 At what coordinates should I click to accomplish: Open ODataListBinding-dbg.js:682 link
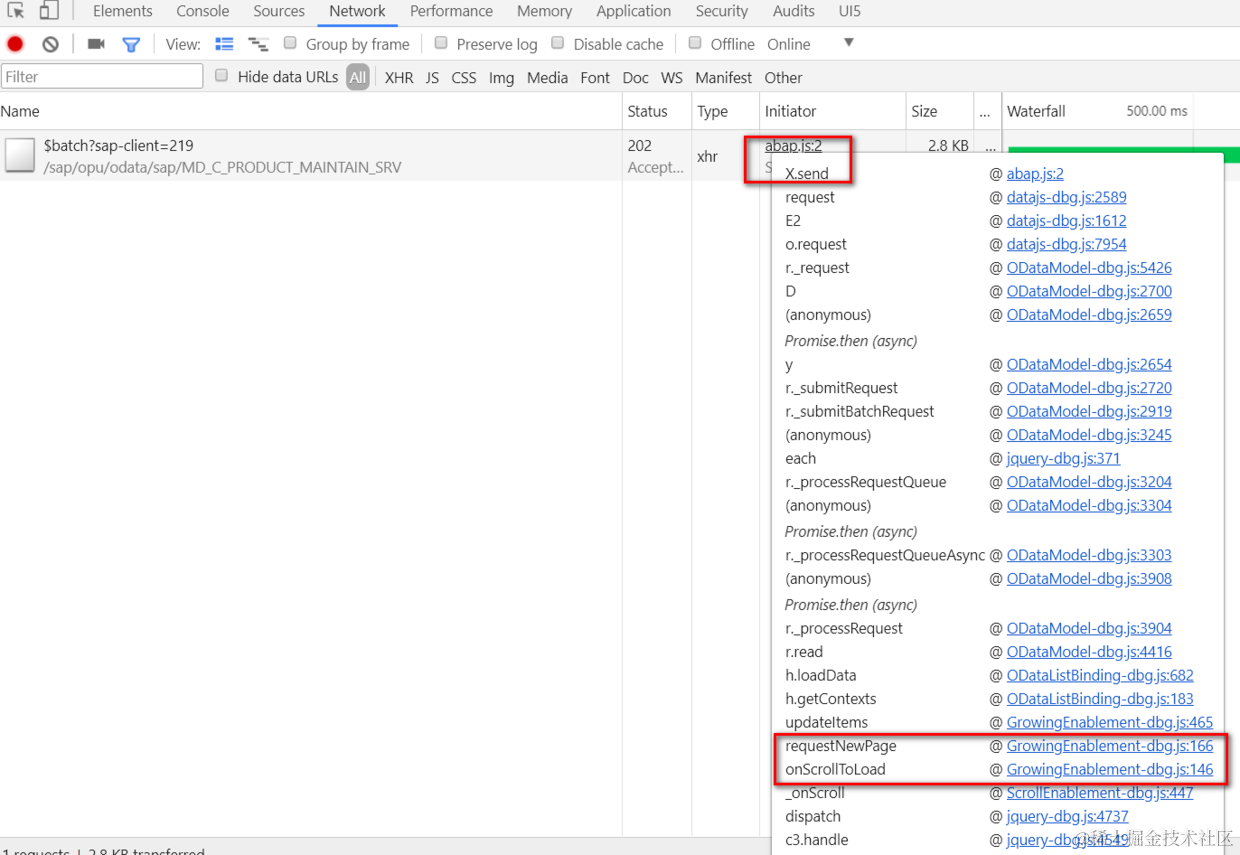coord(1100,675)
